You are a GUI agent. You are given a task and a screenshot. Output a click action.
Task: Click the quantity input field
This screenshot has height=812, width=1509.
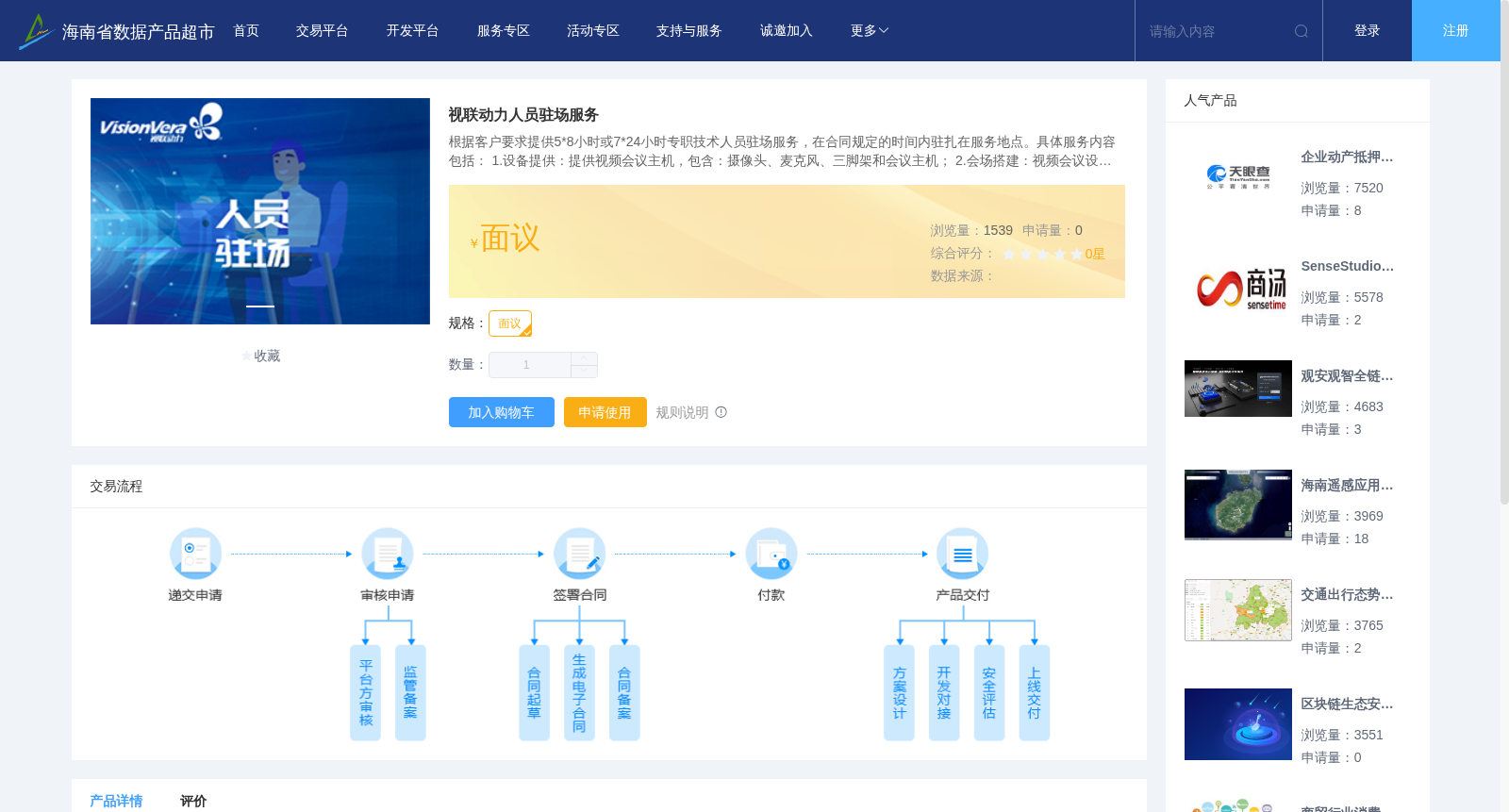point(530,365)
